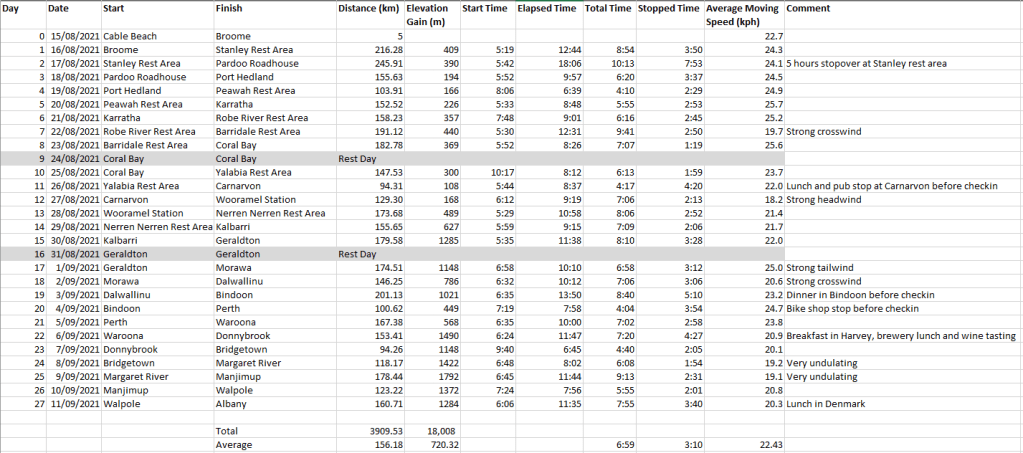
Task: Select the '5 hours stopover at Stanley rest area' comment
Action: [867, 63]
